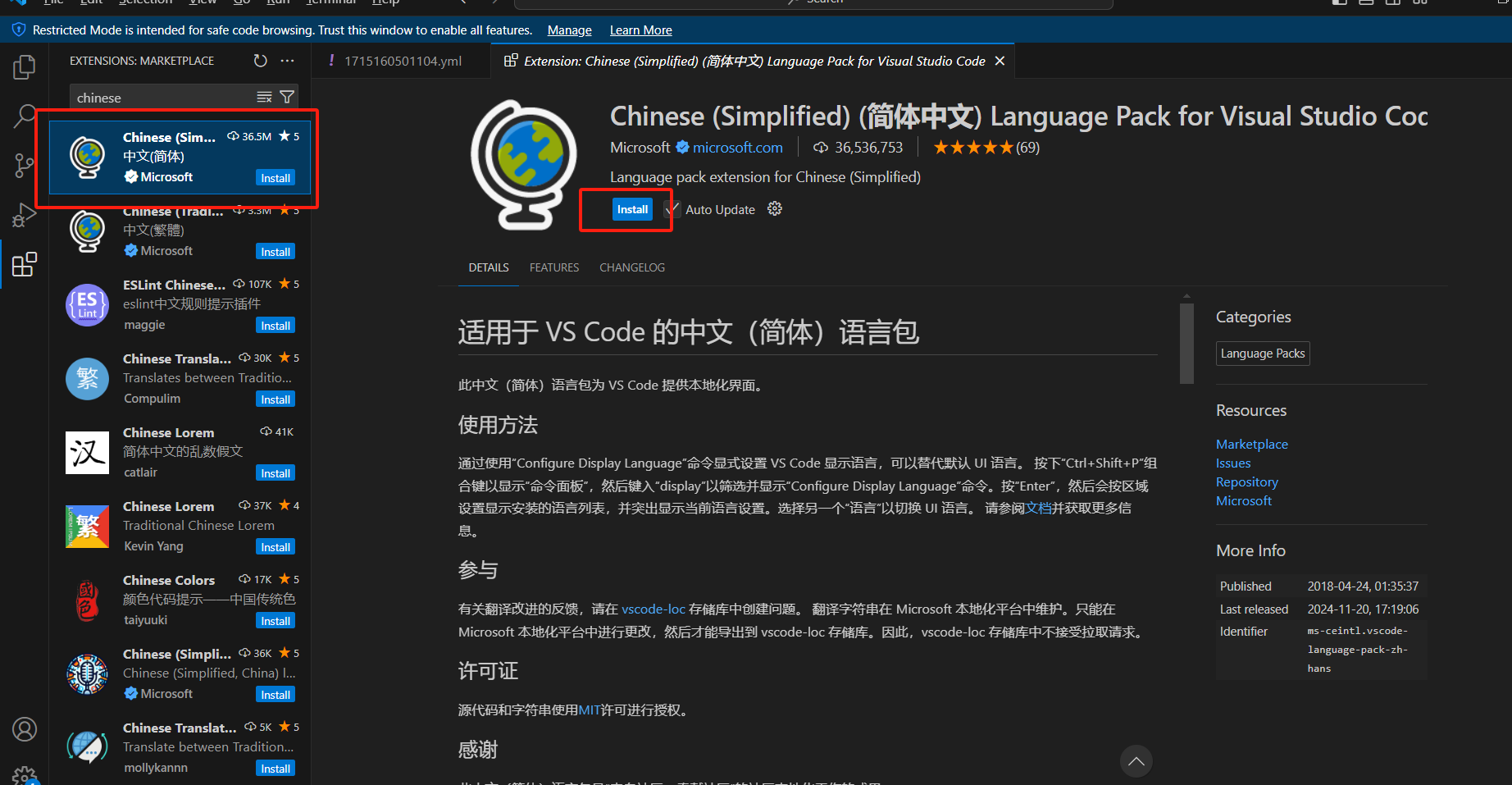Click the ESLint Chinese extension icon
Image resolution: width=1512 pixels, height=785 pixels.
(87, 305)
